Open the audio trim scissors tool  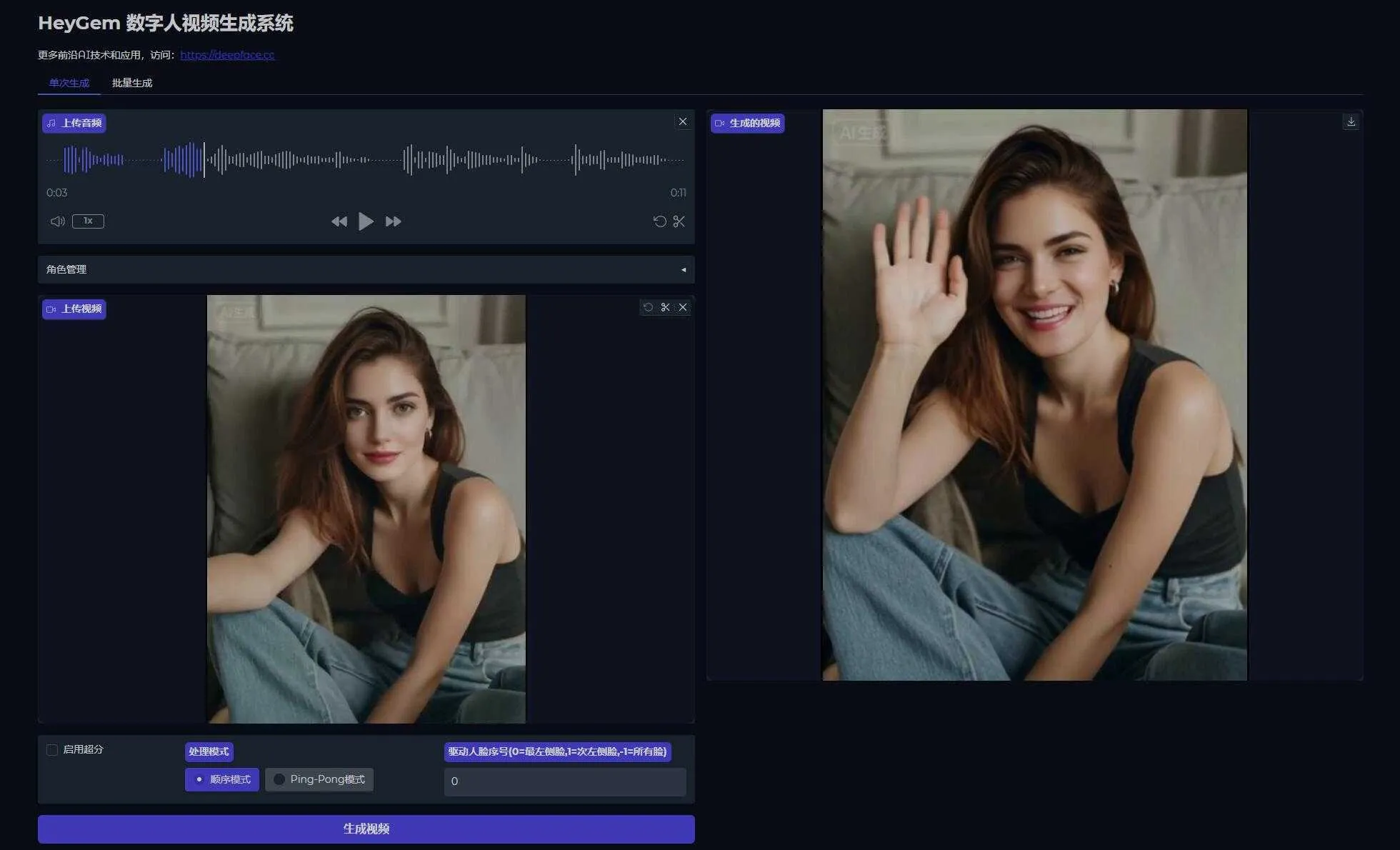(679, 221)
